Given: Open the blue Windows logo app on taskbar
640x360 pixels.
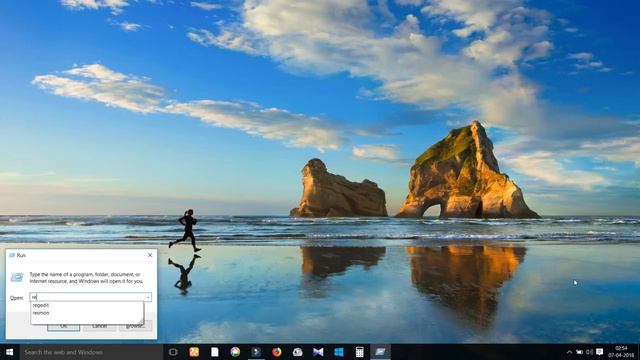Looking at the screenshot, I should tap(339, 352).
